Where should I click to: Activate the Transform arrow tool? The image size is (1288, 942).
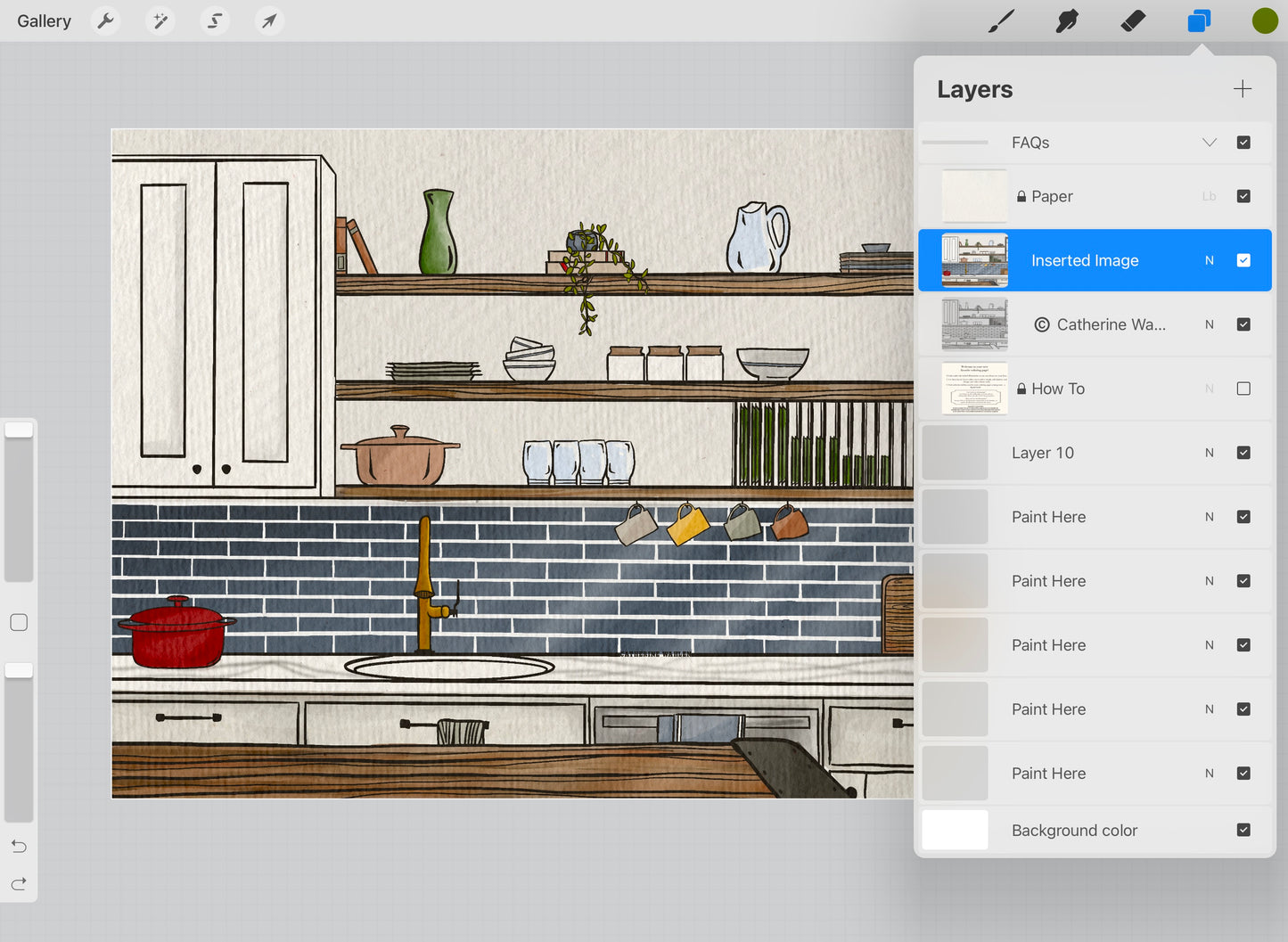[x=269, y=20]
